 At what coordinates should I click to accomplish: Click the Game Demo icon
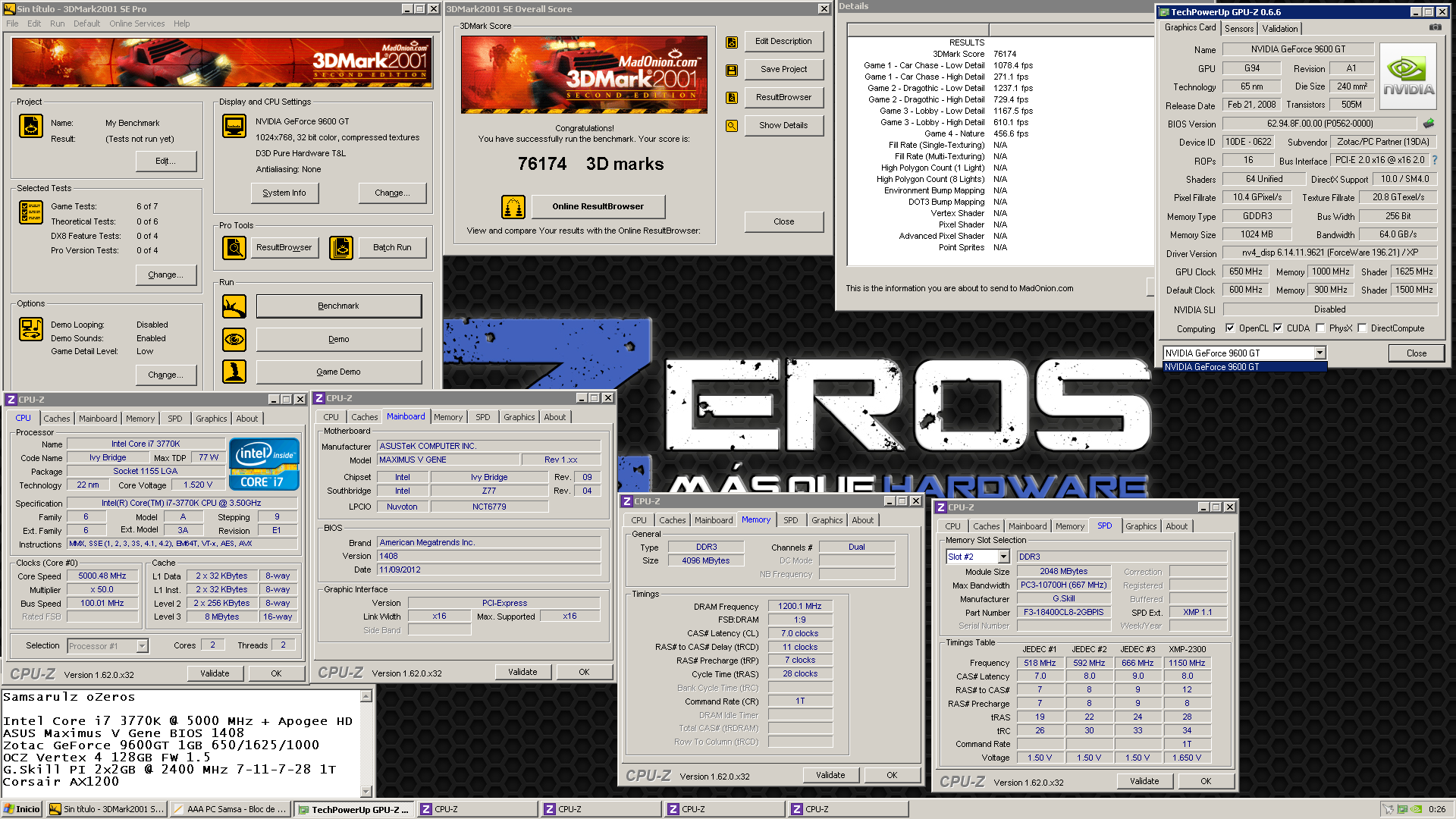click(x=234, y=372)
